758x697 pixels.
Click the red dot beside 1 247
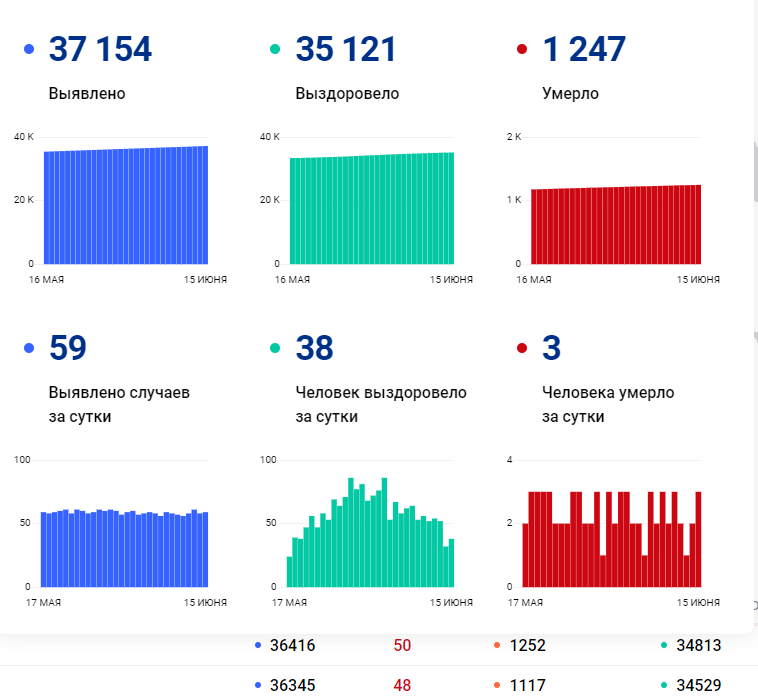tap(522, 49)
